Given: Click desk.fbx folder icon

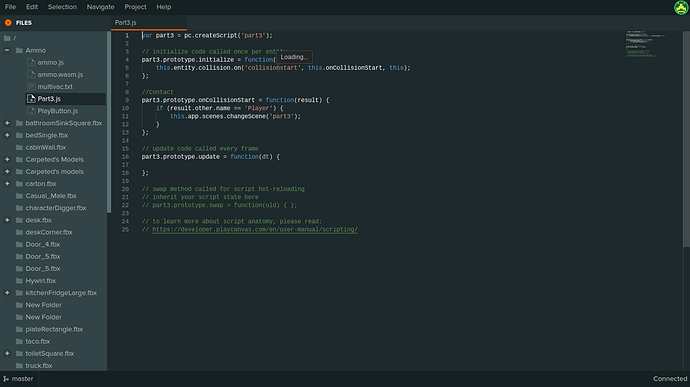Looking at the screenshot, I should pos(19,220).
